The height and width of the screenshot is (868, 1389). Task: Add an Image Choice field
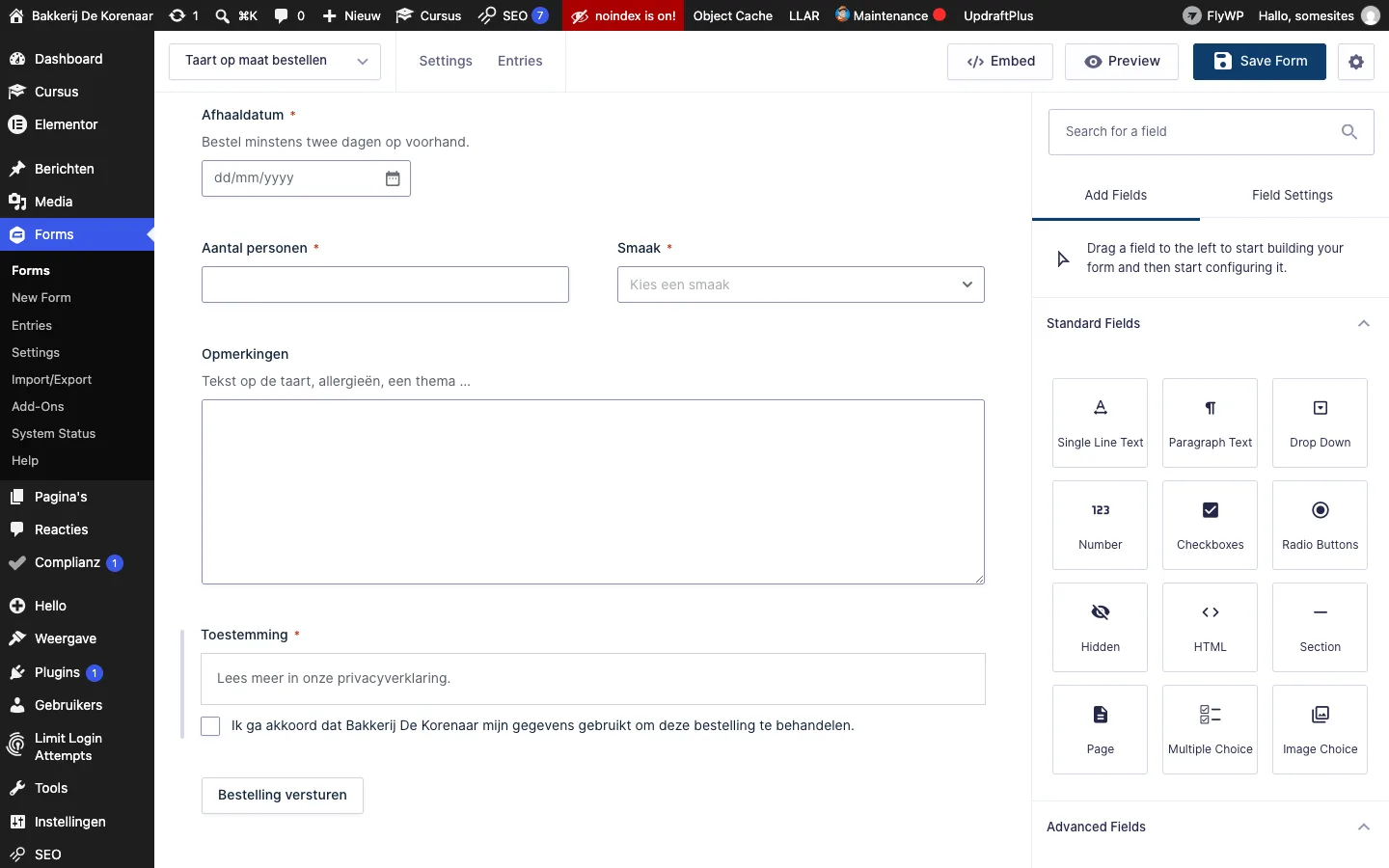1320,730
